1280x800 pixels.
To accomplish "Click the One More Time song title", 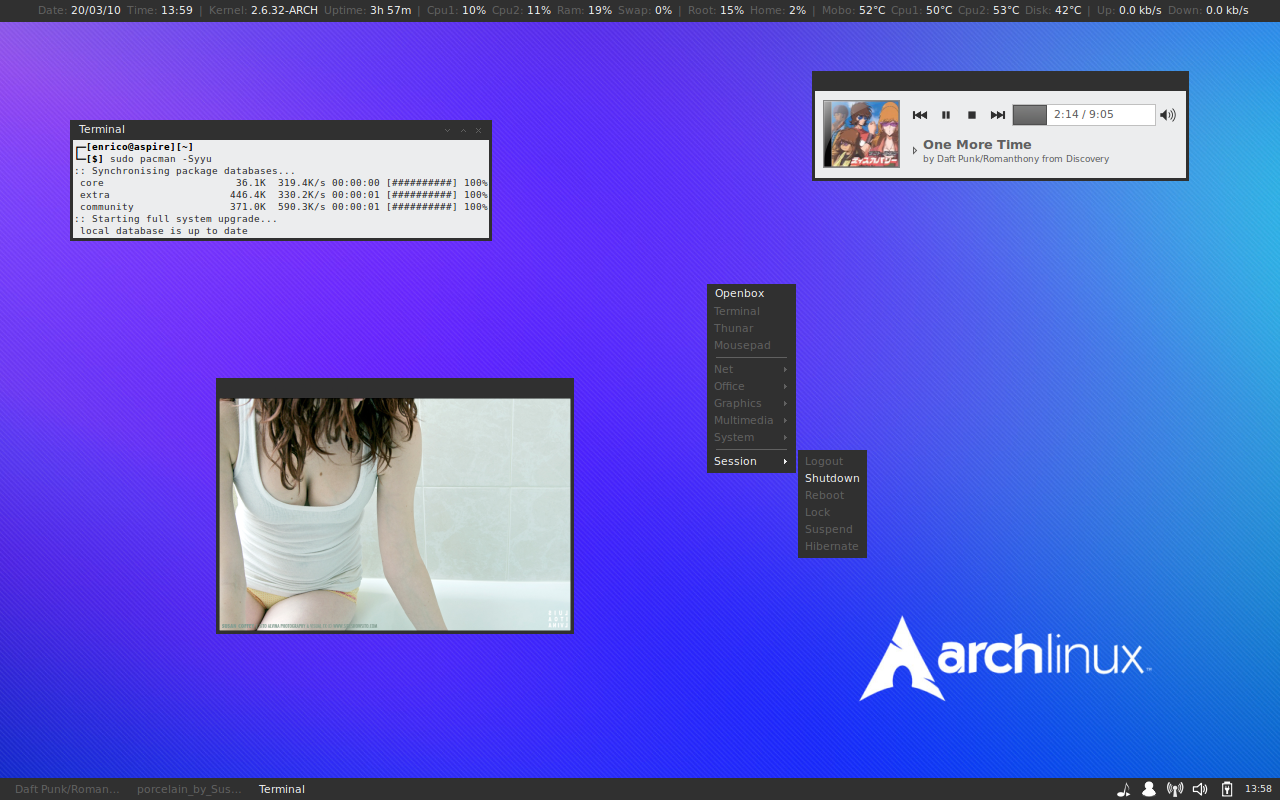I will [977, 145].
